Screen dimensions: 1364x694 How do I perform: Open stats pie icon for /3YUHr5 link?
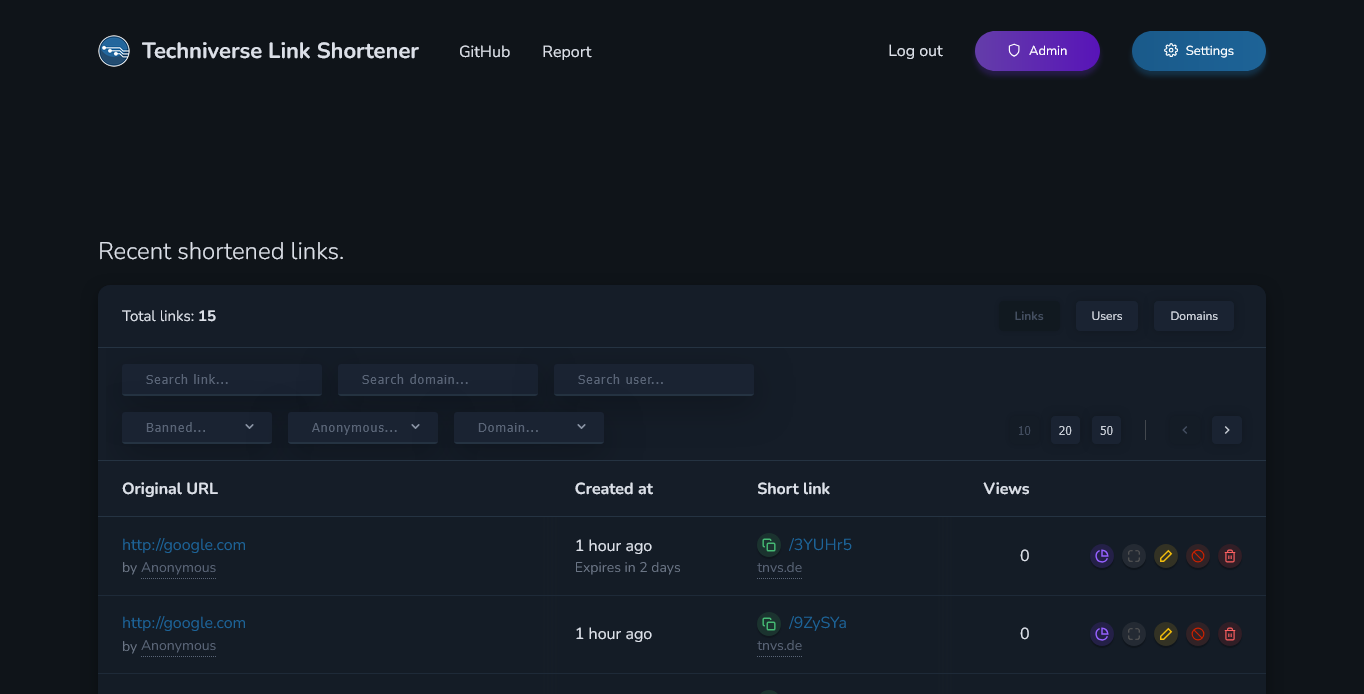point(1102,556)
